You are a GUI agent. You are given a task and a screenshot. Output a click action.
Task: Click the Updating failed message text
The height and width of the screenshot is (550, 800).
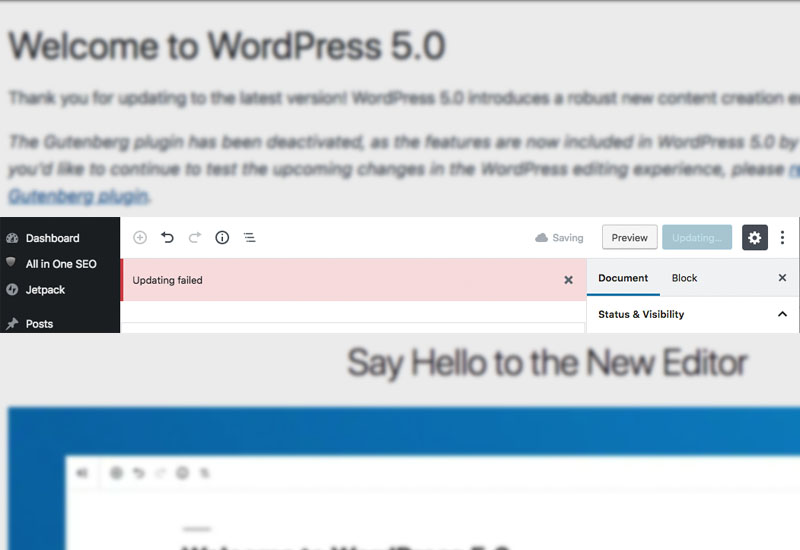pos(167,280)
